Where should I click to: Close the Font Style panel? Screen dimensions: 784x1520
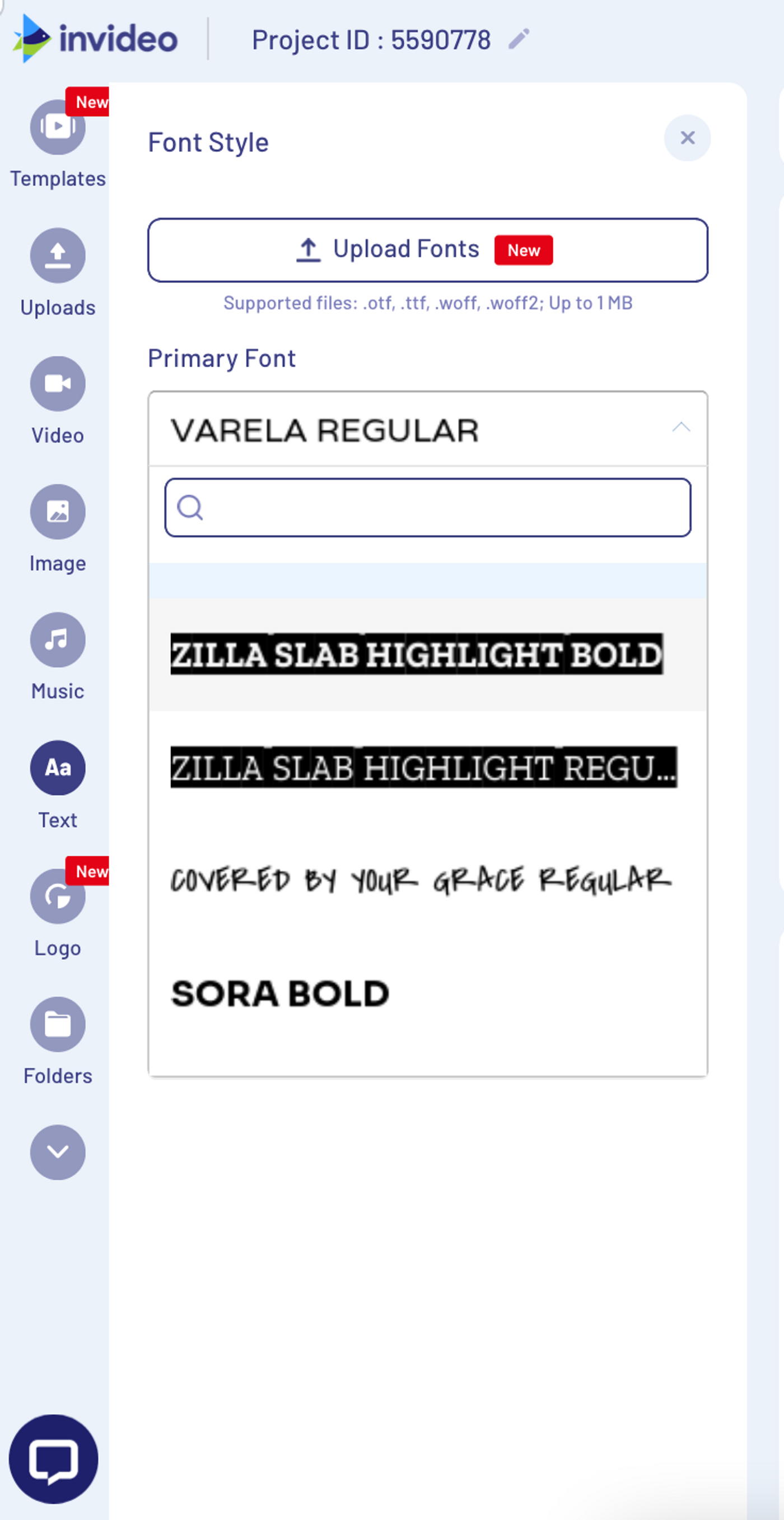click(688, 138)
